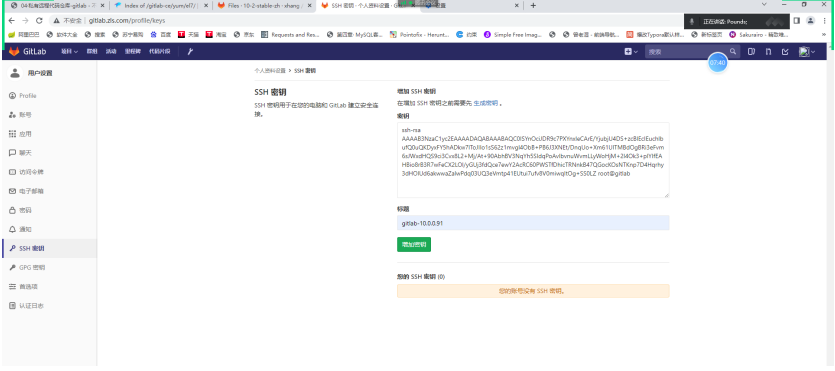Open the 群组 menu in the navbar

pos(92,52)
